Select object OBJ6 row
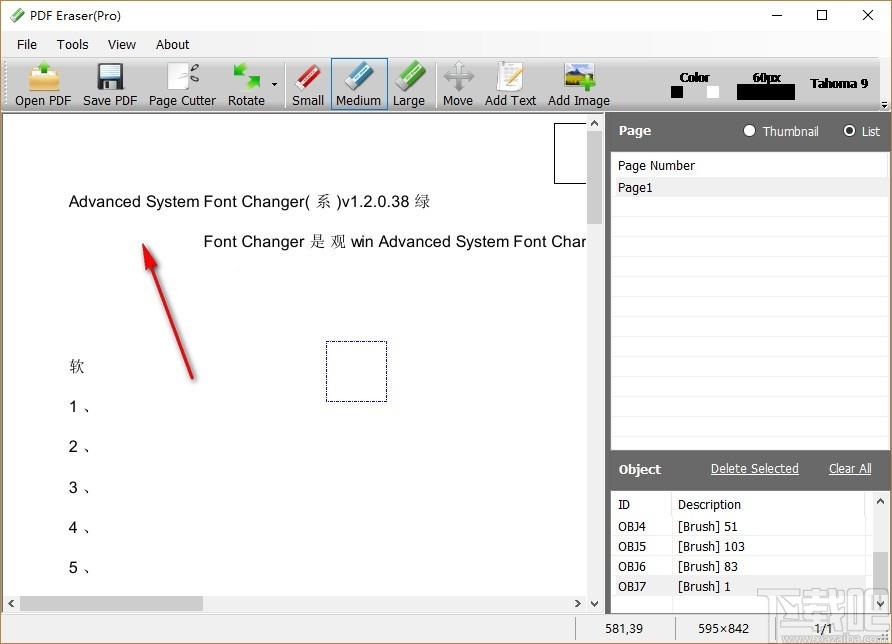The width and height of the screenshot is (892, 644). click(x=742, y=567)
